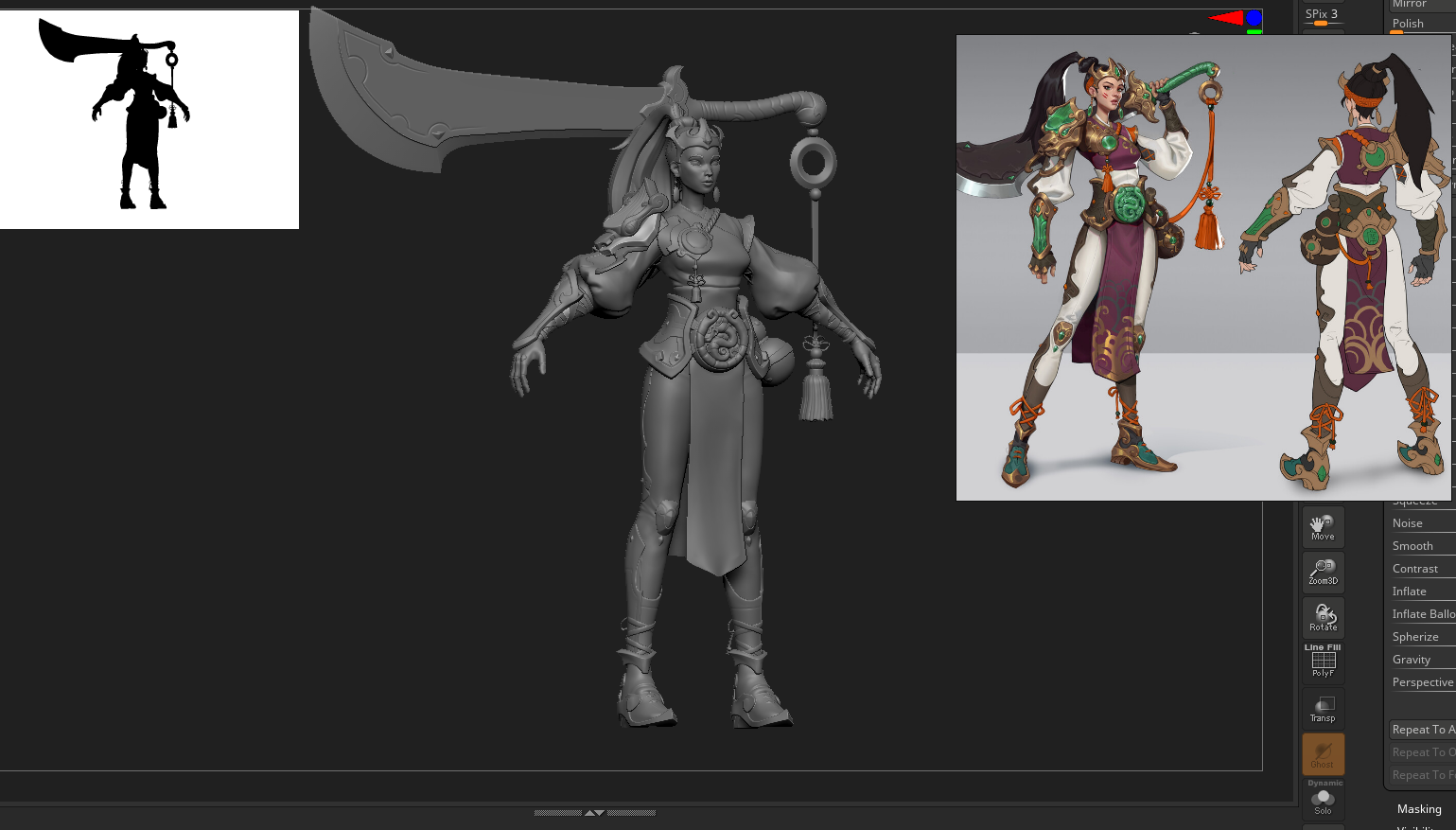Click the Perspective deformation slider
The height and width of the screenshot is (830, 1456).
pos(1421,682)
